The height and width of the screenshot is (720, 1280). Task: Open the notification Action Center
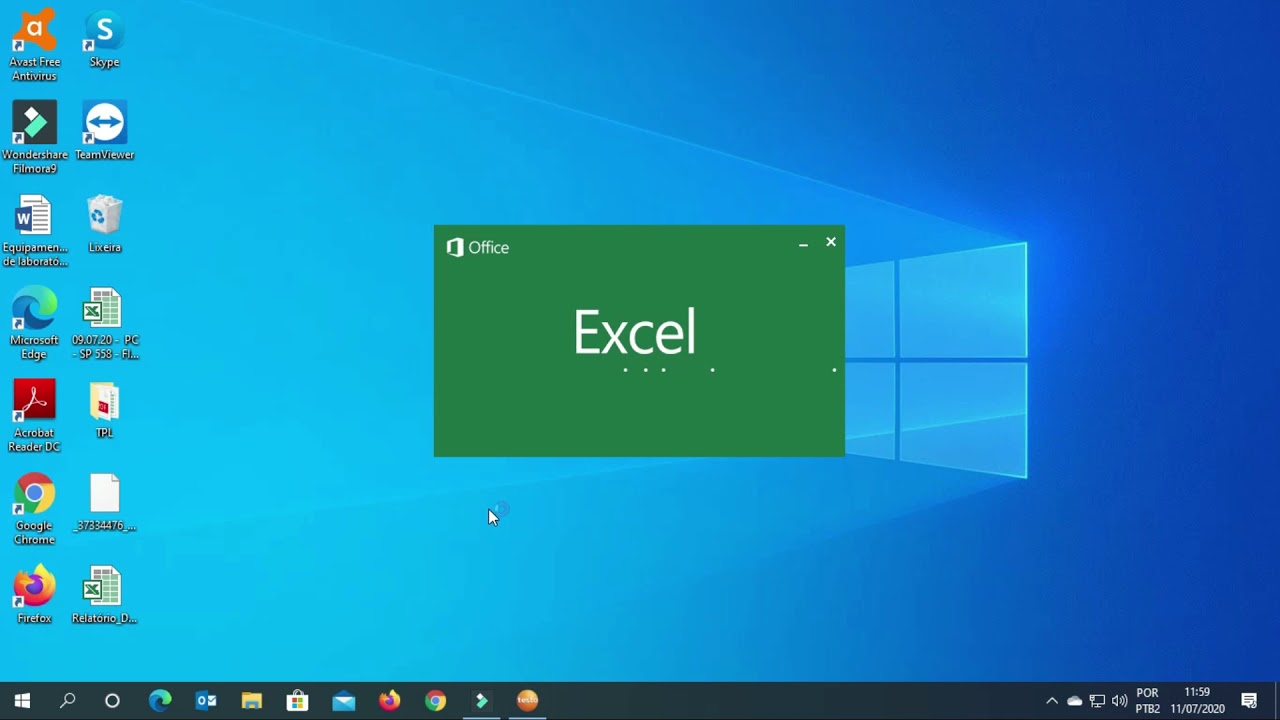(1249, 701)
